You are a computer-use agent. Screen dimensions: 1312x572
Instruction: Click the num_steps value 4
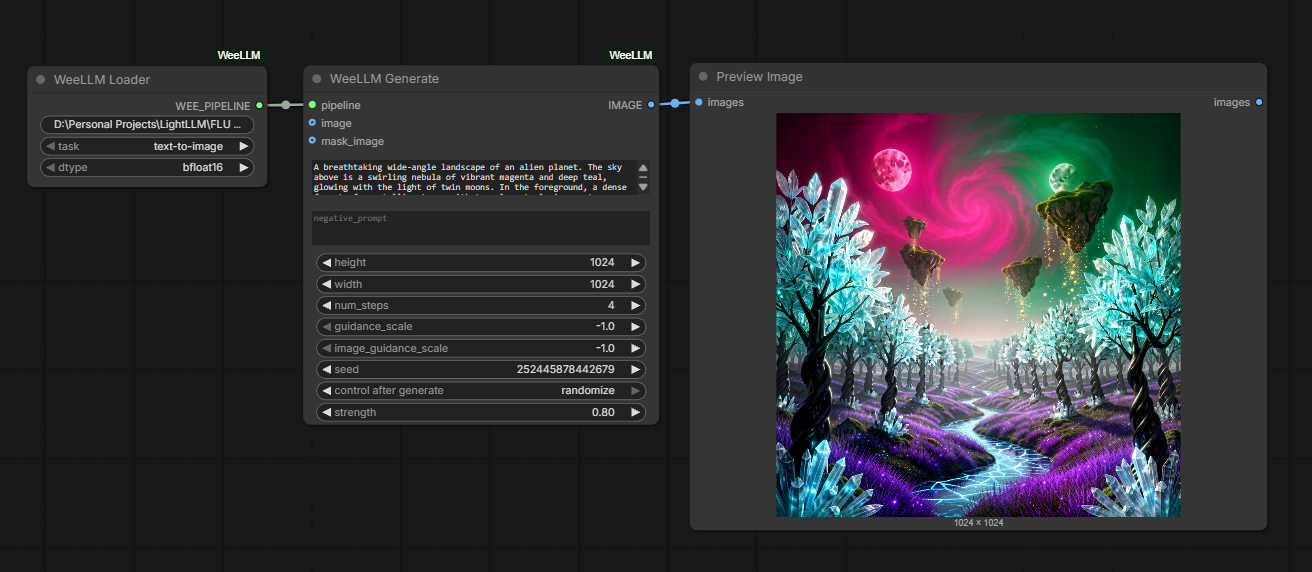[x=611, y=306]
